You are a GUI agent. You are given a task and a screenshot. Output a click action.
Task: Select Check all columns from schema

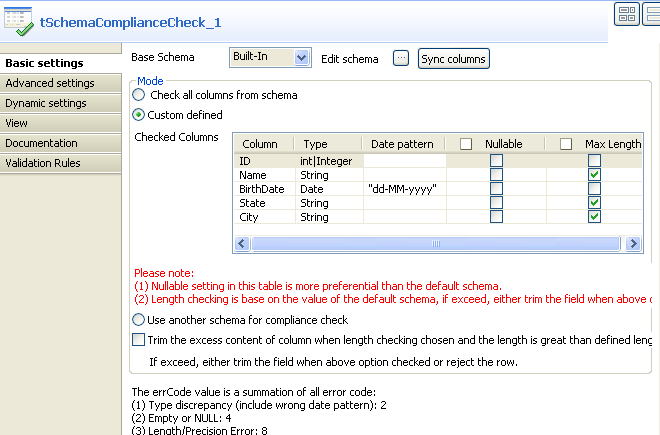tap(138, 95)
